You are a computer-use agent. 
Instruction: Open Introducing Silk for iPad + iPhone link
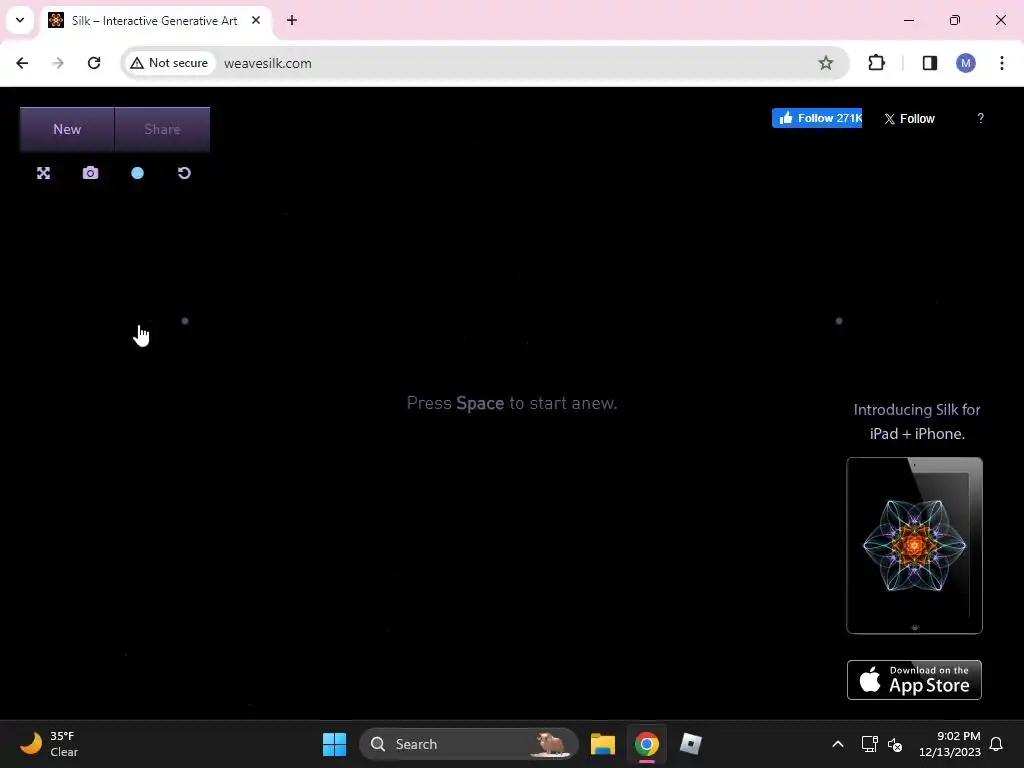[917, 421]
